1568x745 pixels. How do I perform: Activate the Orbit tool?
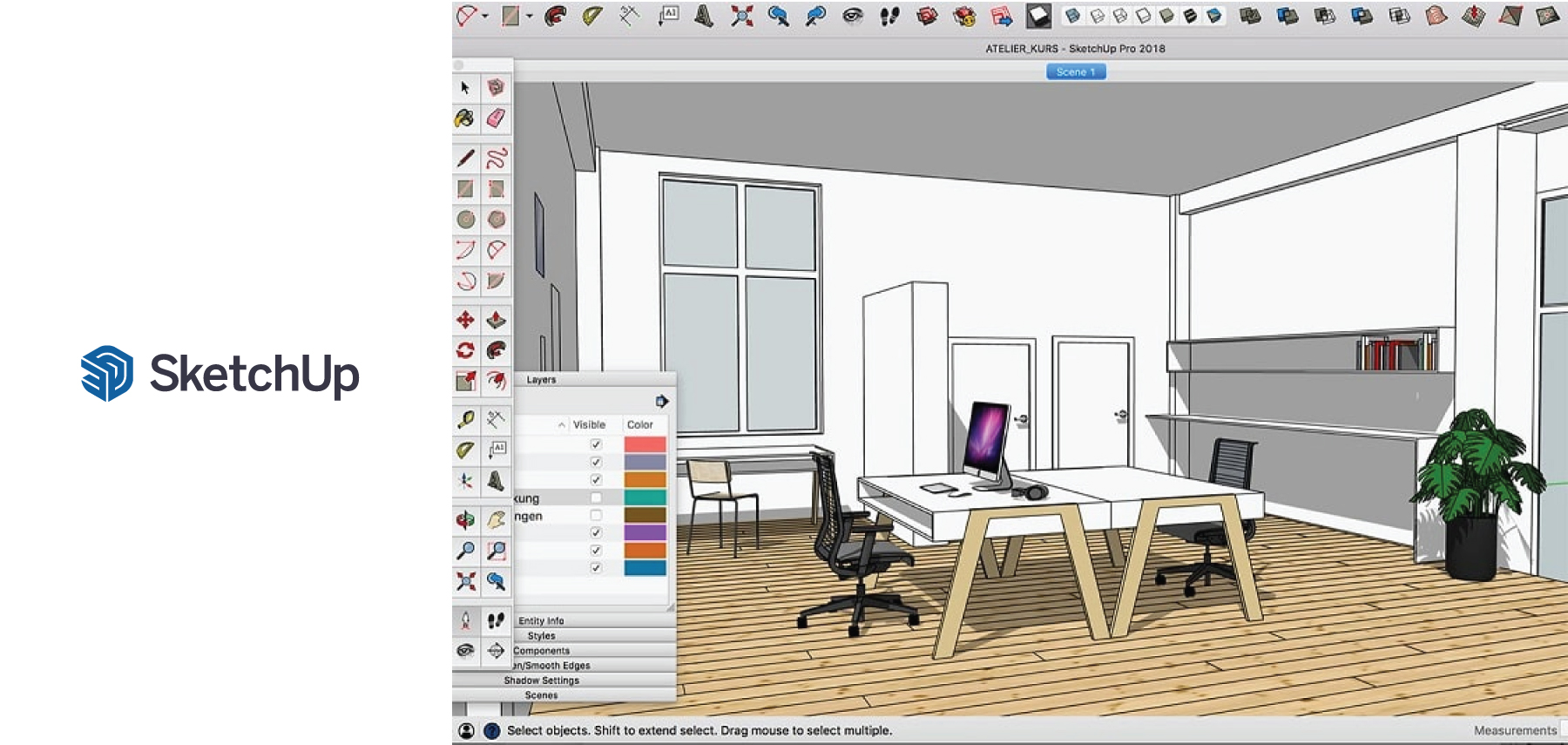465,520
